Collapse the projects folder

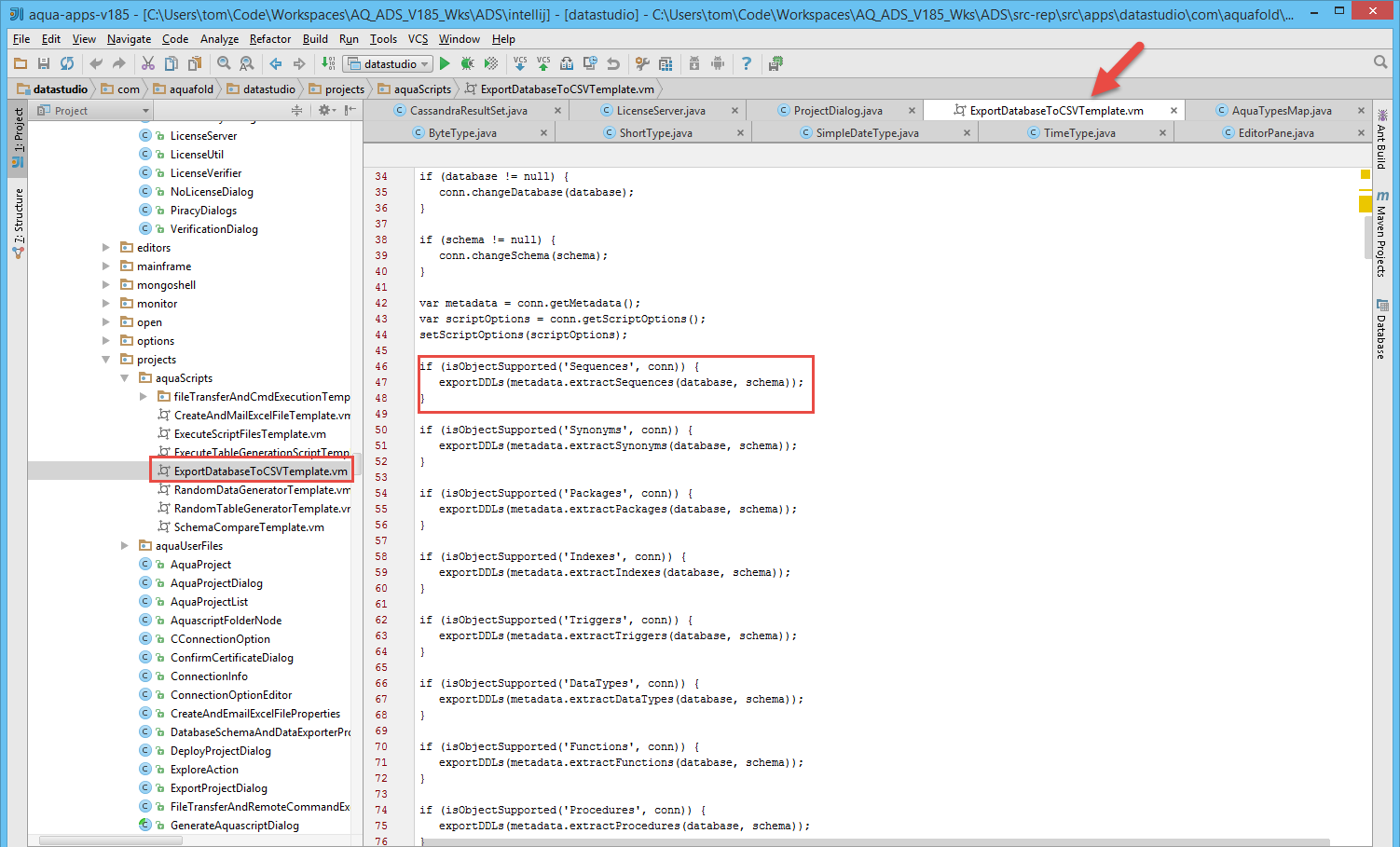[x=106, y=360]
